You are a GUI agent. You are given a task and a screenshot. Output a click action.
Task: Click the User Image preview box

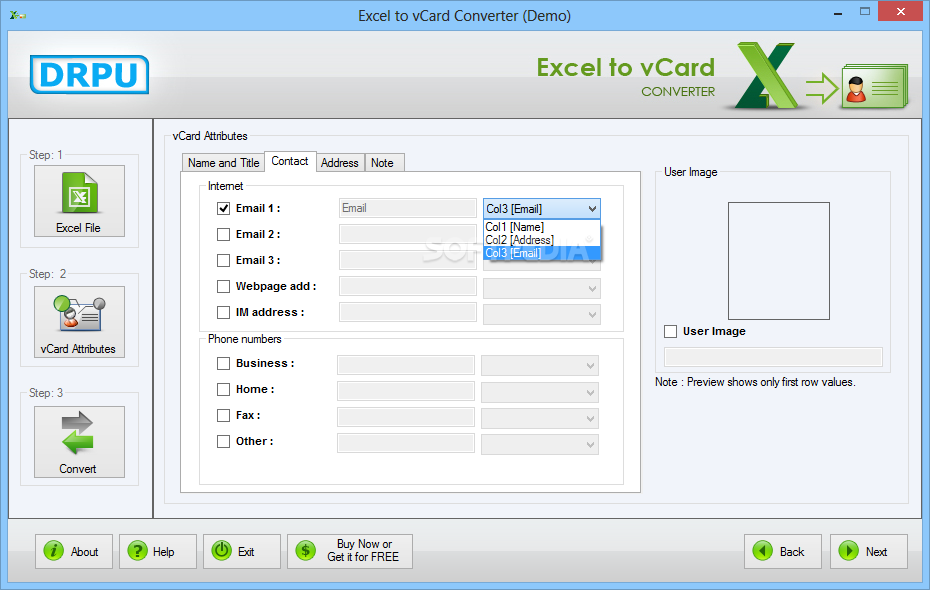(x=779, y=261)
